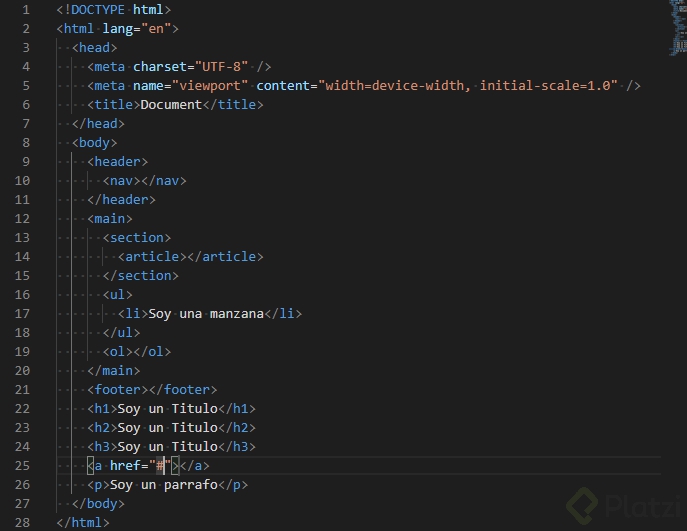687x531 pixels.
Task: Click the lang="en" attribute value
Action: tap(156, 29)
